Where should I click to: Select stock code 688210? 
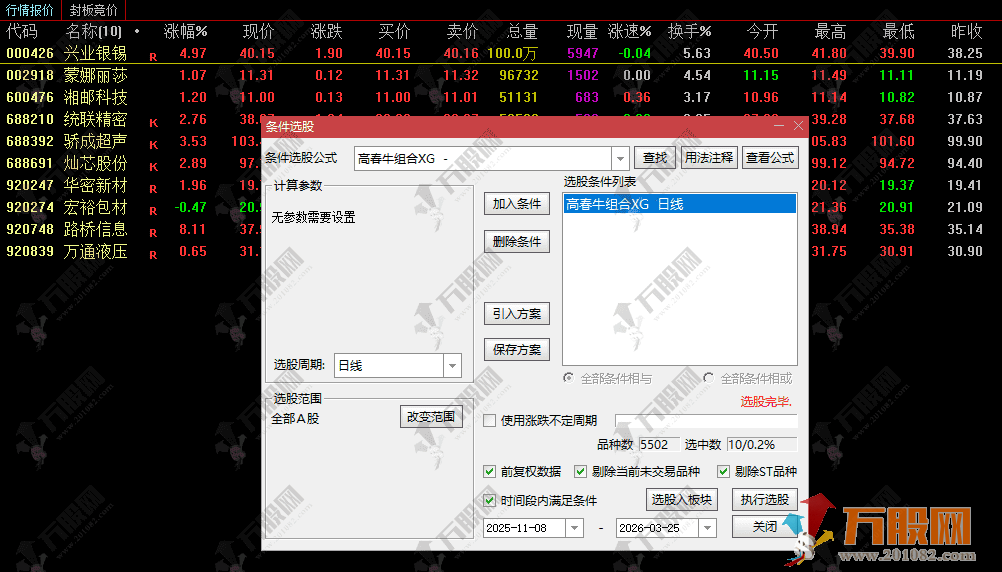point(30,120)
